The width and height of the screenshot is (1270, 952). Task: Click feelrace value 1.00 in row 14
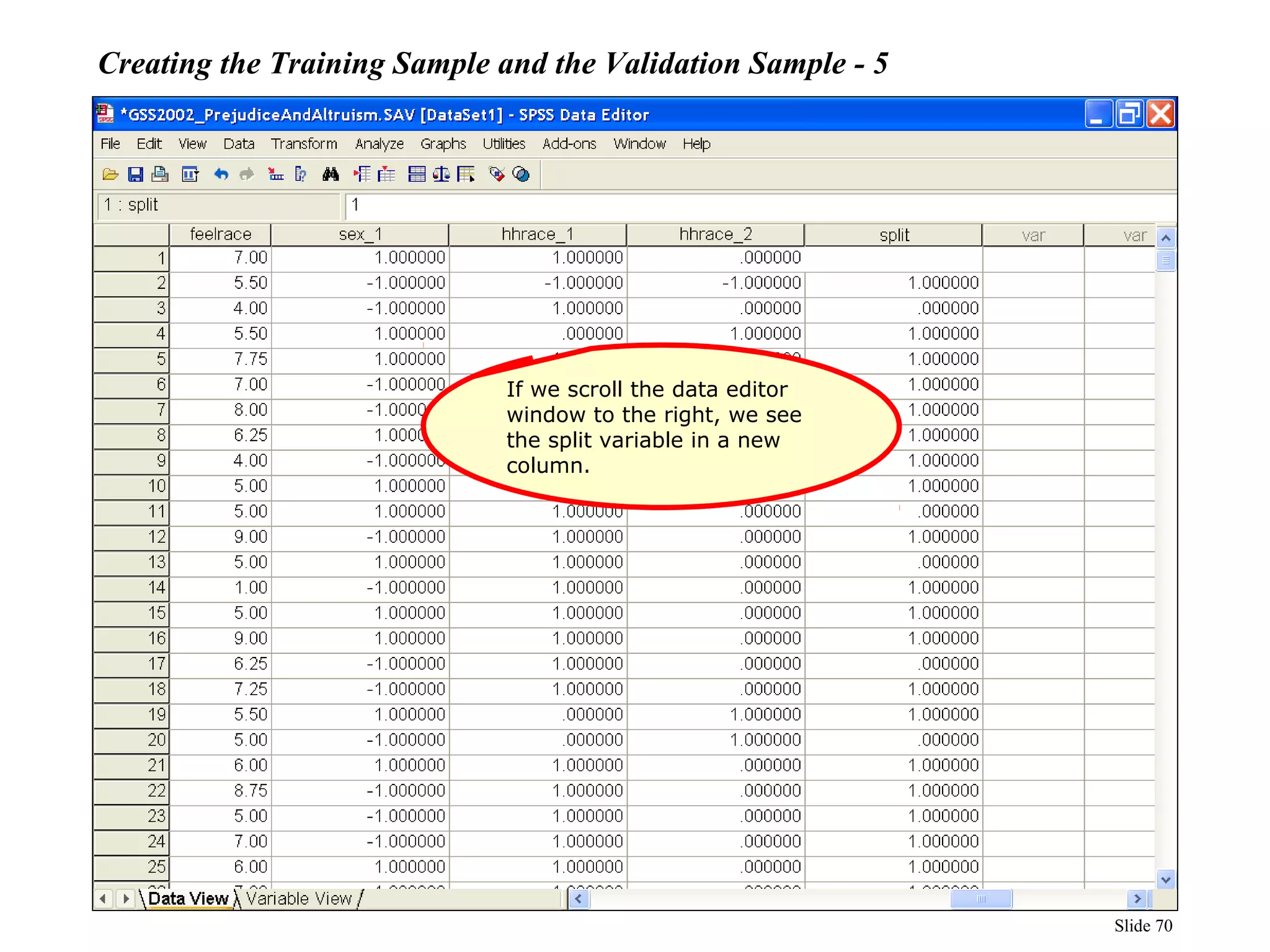(x=220, y=588)
